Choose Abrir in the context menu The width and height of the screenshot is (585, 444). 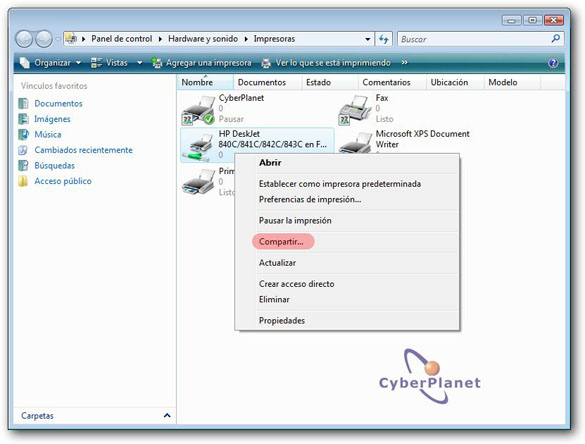270,163
